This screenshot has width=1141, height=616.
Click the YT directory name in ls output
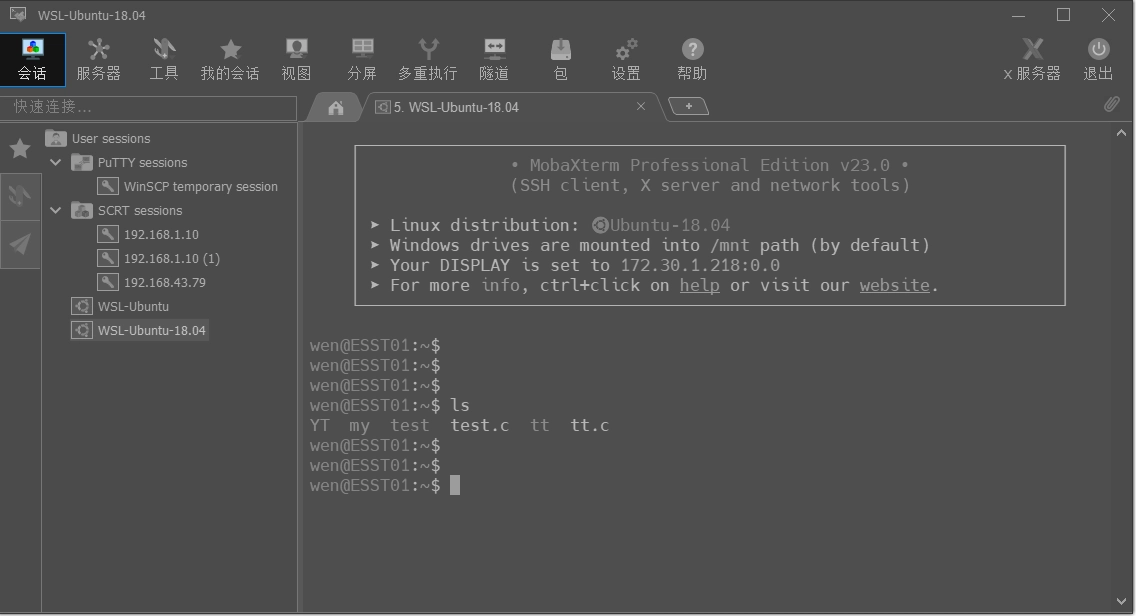(x=319, y=425)
